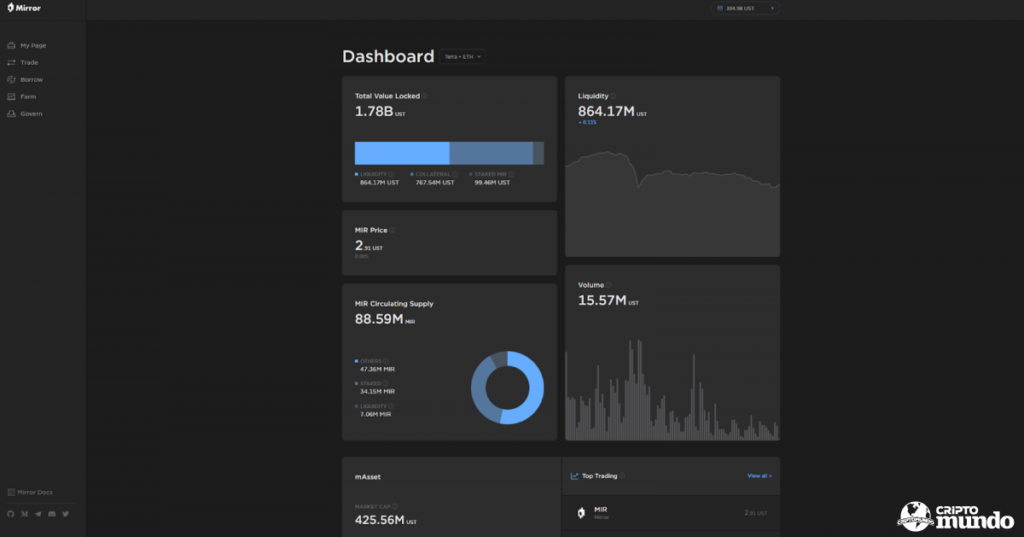The height and width of the screenshot is (537, 1024).
Task: Open the Govern menu item
Action: coord(31,113)
